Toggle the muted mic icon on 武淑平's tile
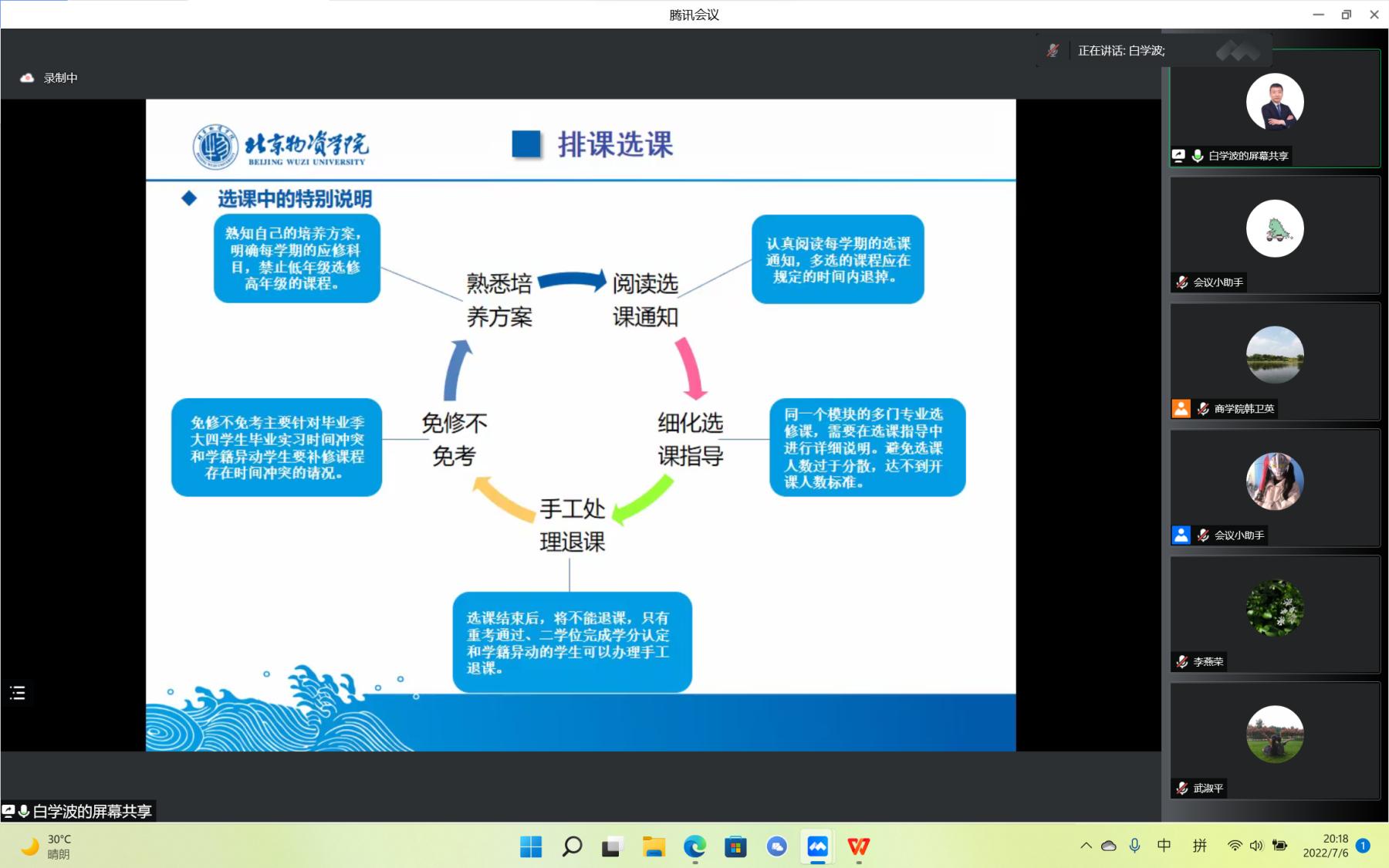Image resolution: width=1389 pixels, height=868 pixels. coord(1181,789)
